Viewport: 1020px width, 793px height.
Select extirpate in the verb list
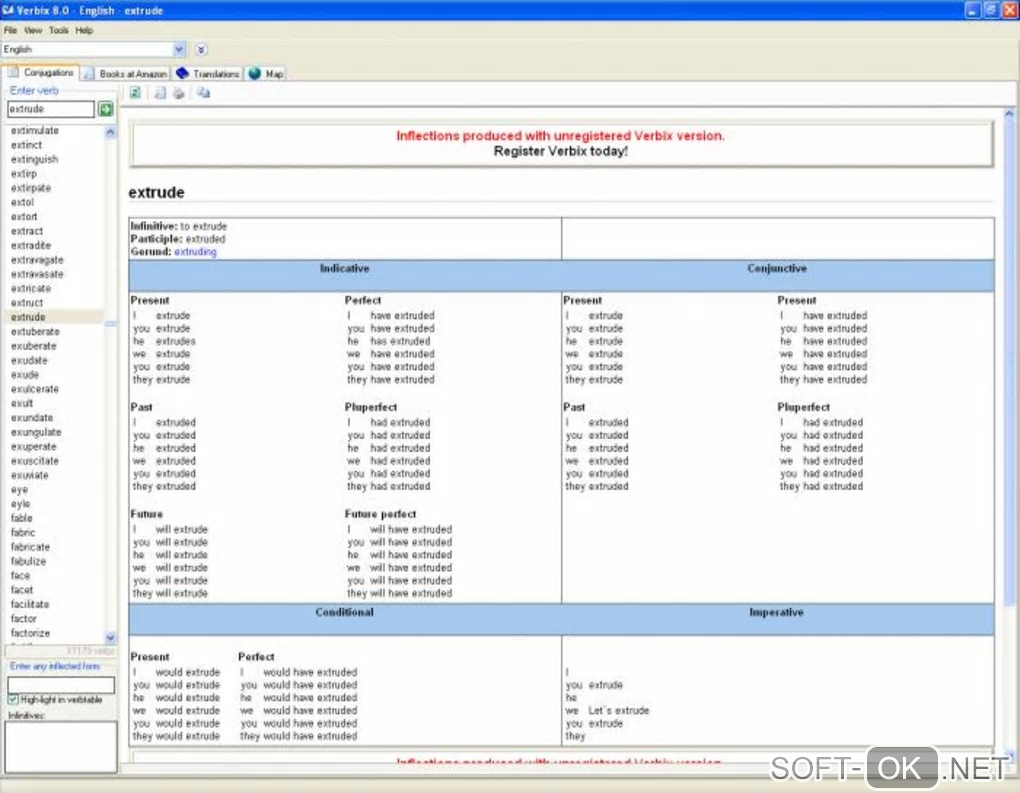[x=31, y=188]
